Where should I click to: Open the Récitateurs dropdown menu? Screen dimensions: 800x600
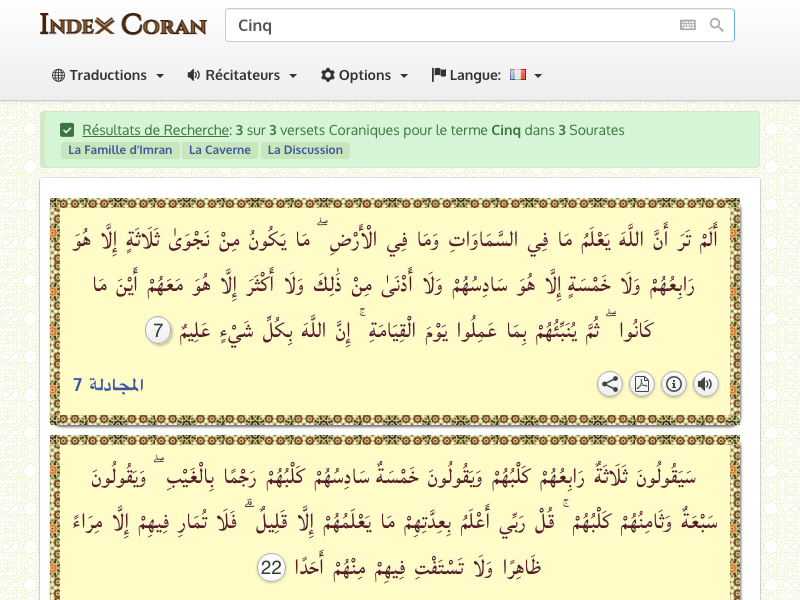click(242, 75)
